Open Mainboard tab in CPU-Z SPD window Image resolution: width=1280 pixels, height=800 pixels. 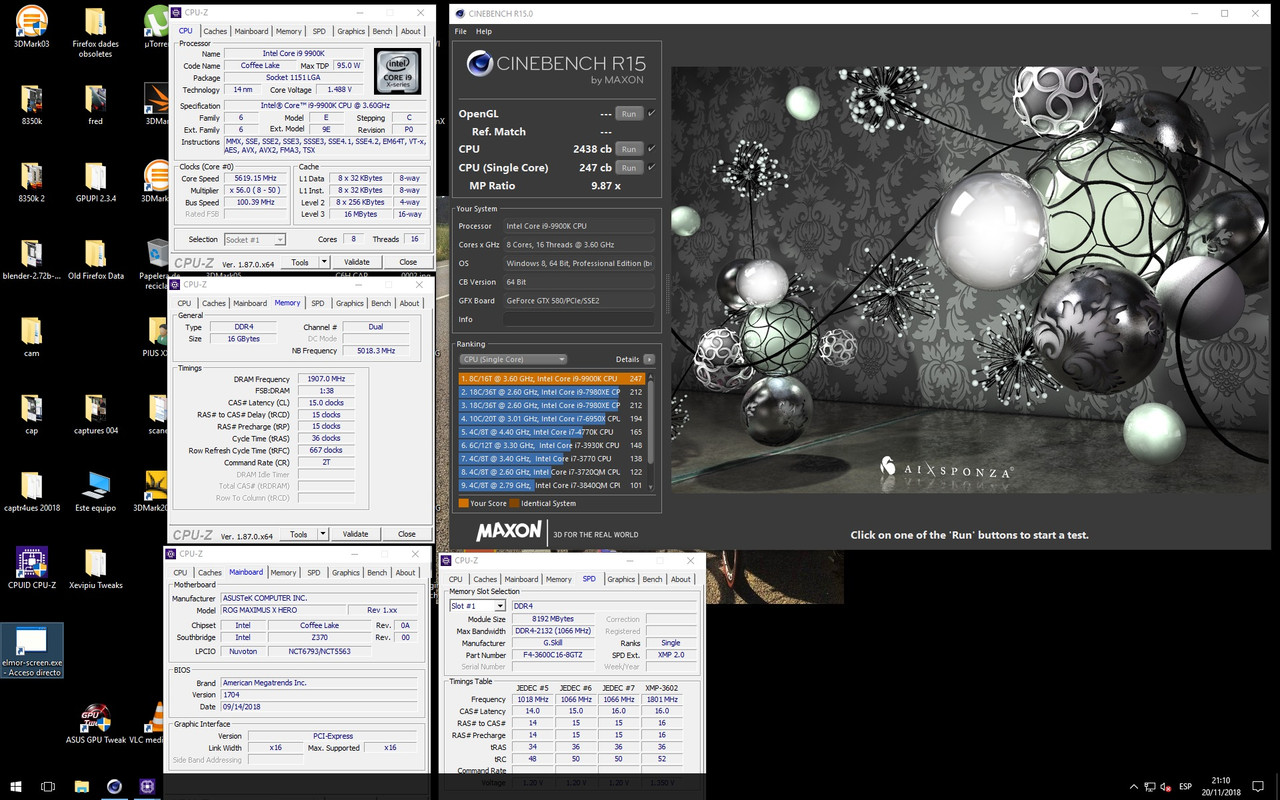click(521, 579)
